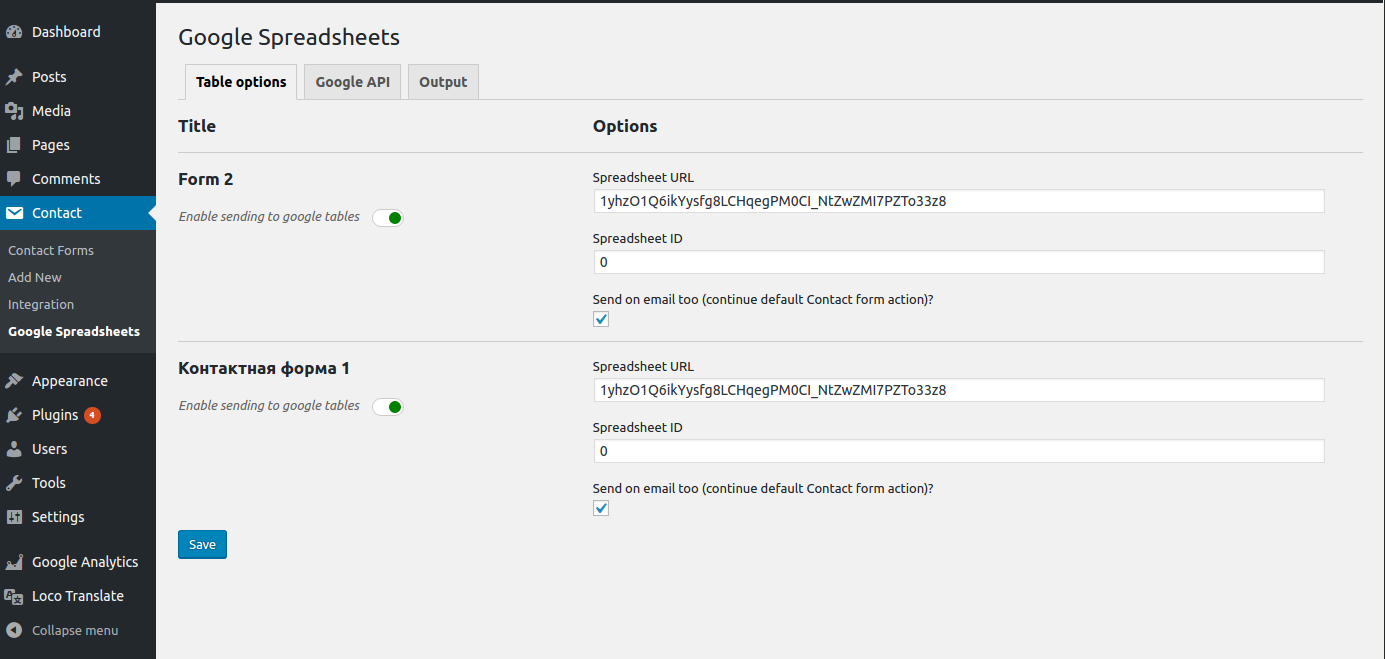The height and width of the screenshot is (659, 1385).
Task: Click the Appearance paintbrush icon
Action: pos(14,381)
